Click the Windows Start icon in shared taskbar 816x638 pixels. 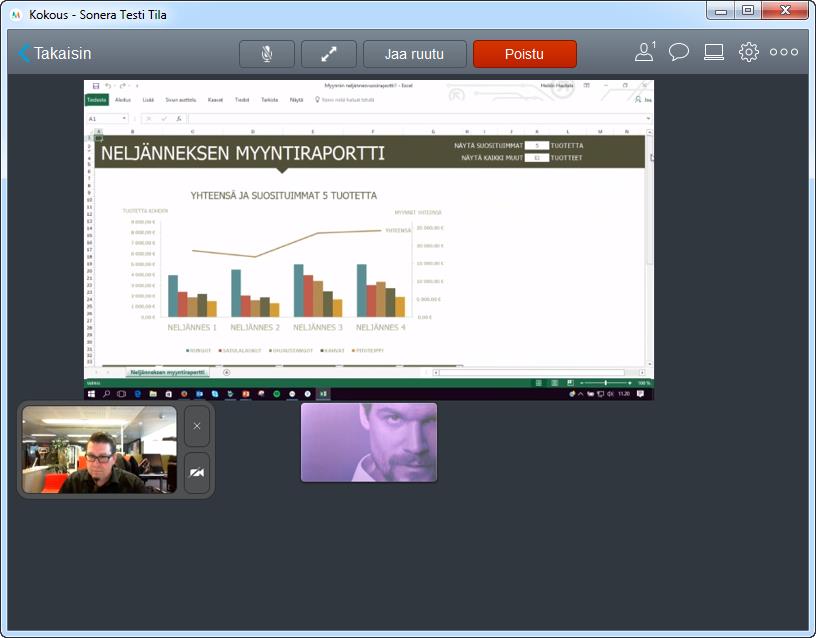(x=91, y=394)
